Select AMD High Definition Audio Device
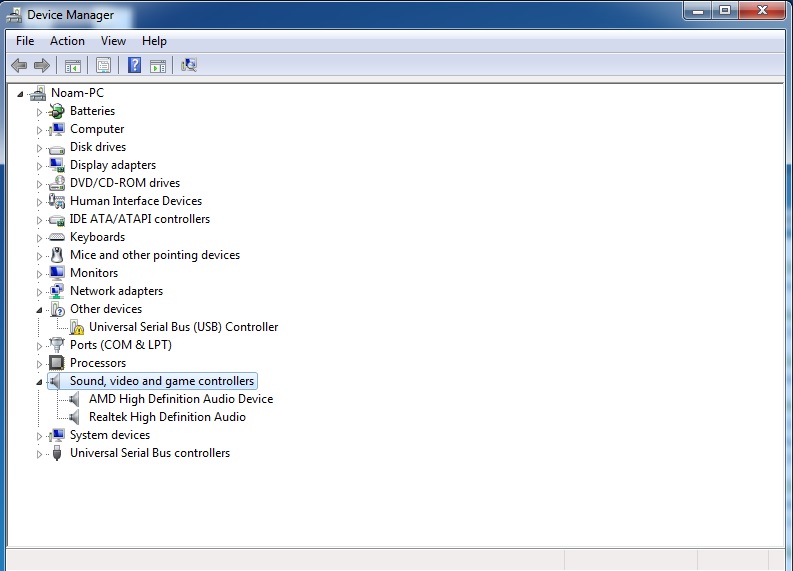This screenshot has height=571, width=793. [181, 399]
